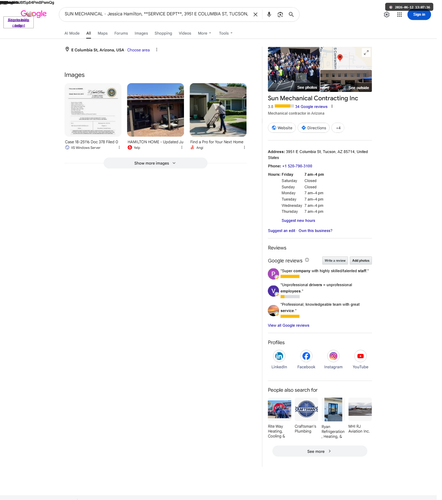442x500 pixels.
Task: Open the See outside street view thumbnail
Action: click(x=346, y=81)
